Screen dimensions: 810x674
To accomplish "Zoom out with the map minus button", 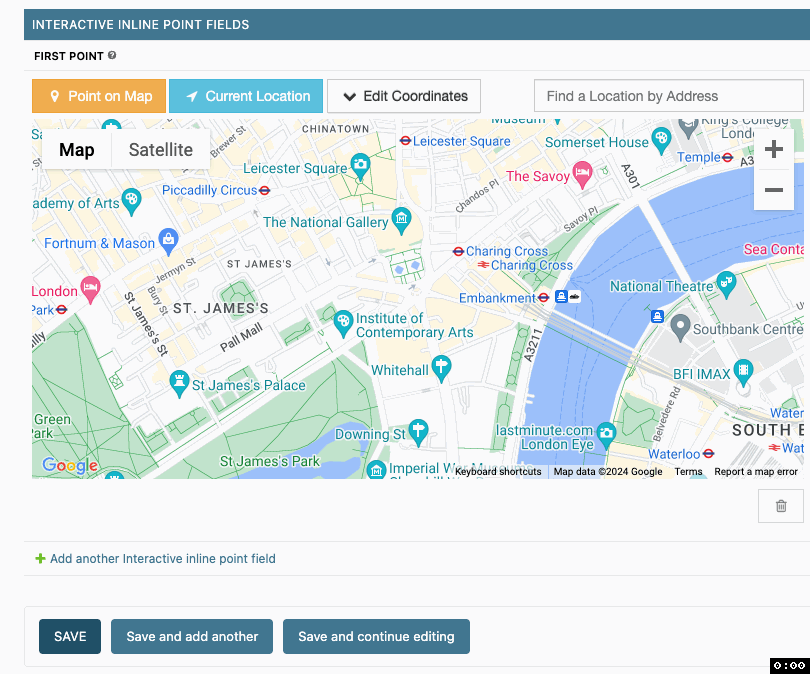I will 773,190.
